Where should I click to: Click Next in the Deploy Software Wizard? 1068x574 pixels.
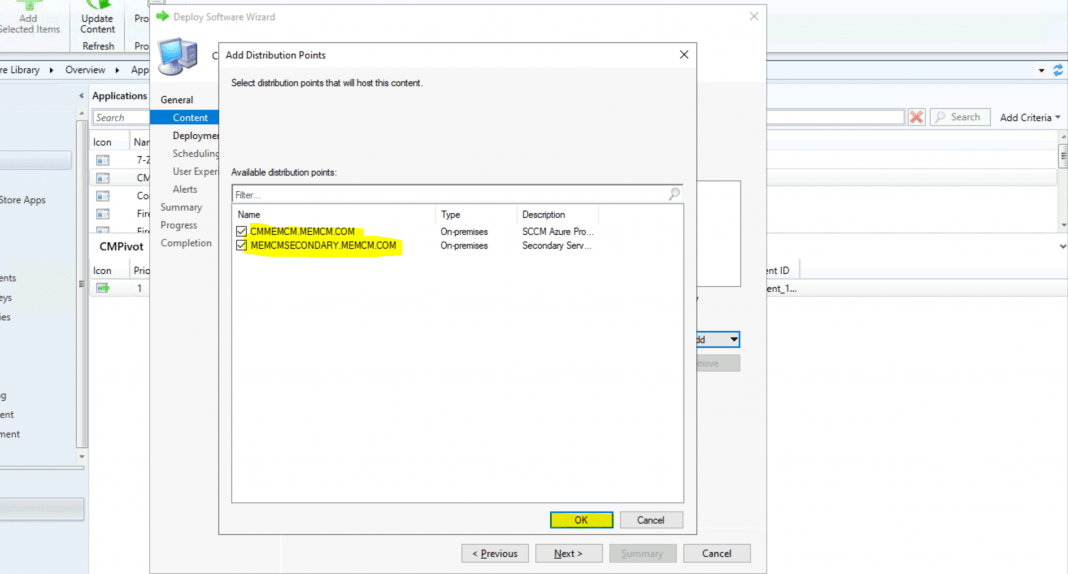coord(568,553)
